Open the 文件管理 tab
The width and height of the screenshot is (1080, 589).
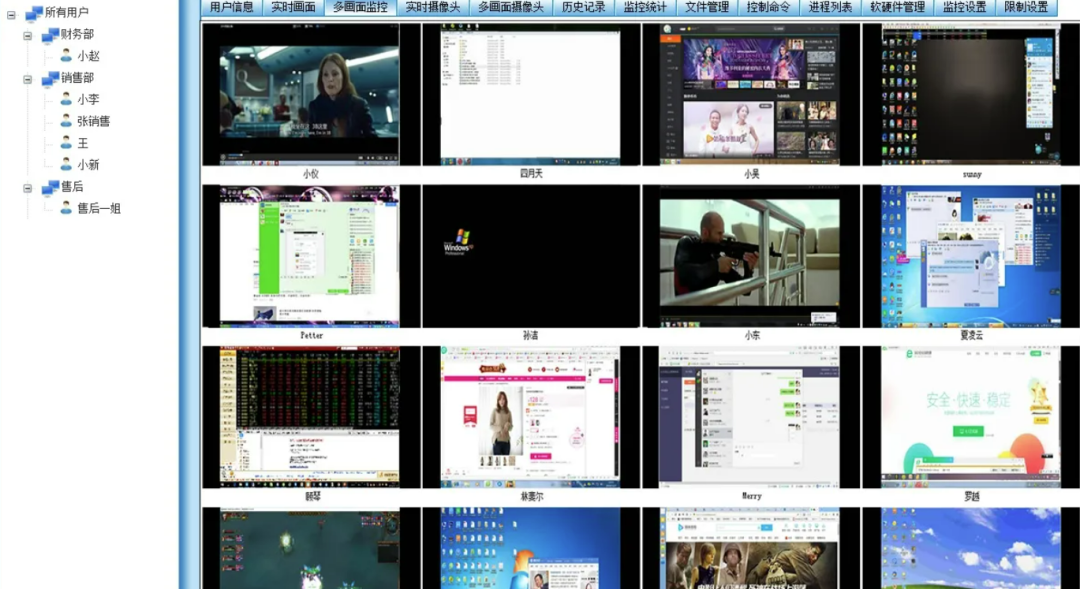coord(707,8)
